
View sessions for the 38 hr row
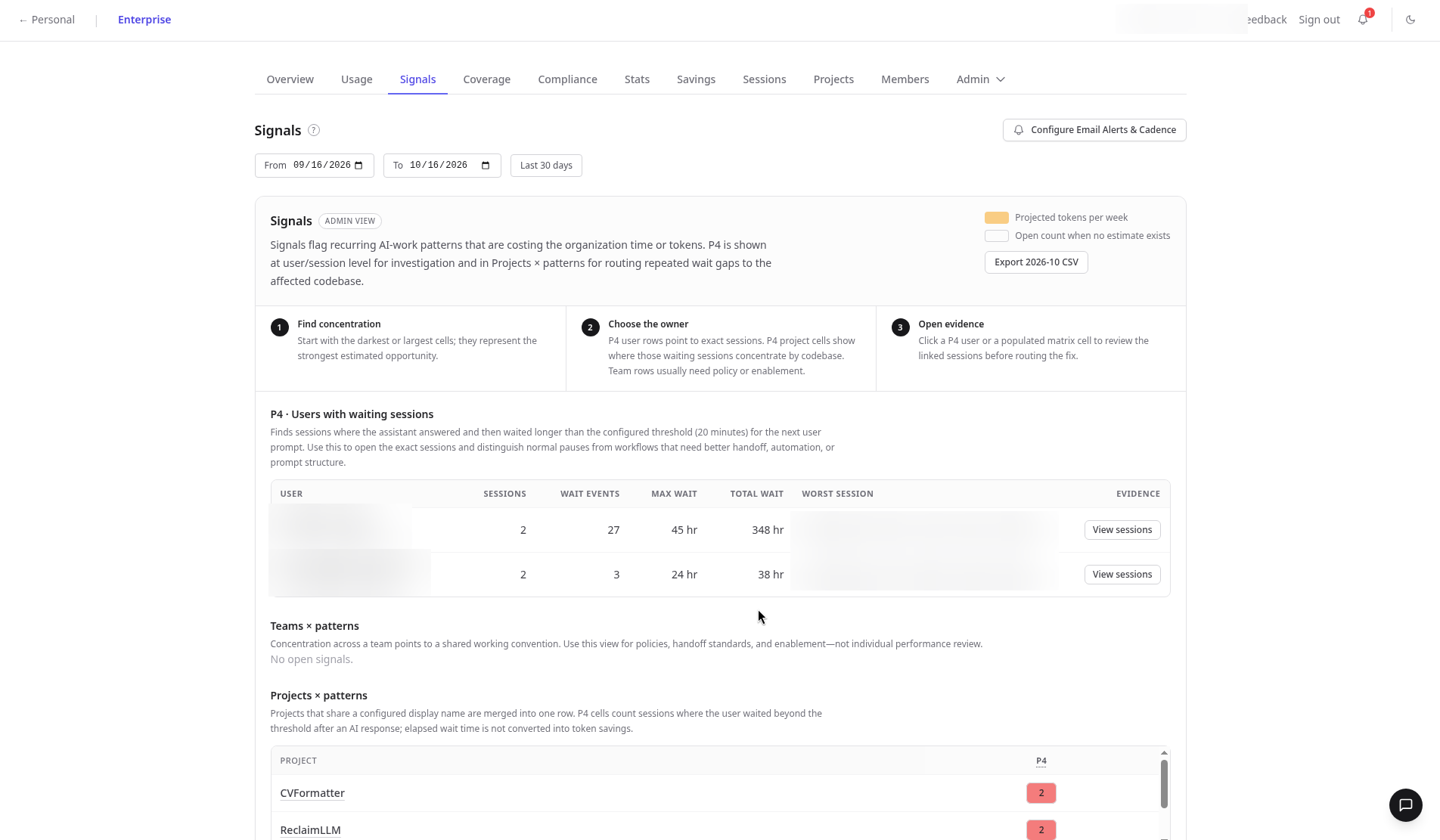(1122, 575)
